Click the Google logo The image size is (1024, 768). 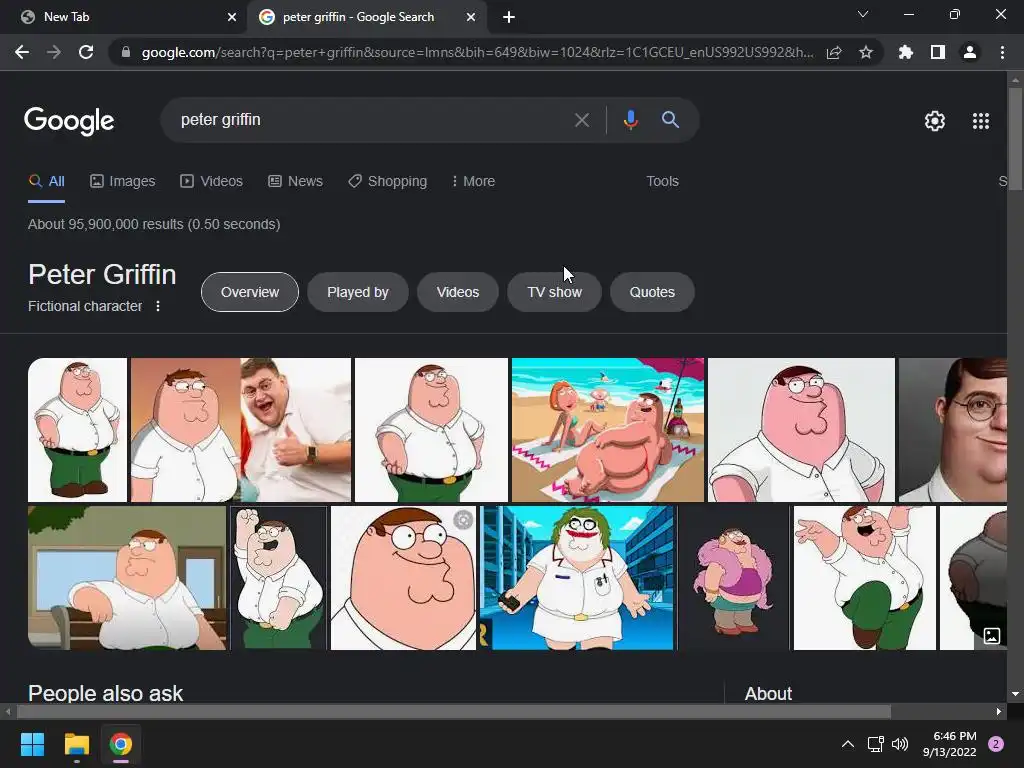69,121
